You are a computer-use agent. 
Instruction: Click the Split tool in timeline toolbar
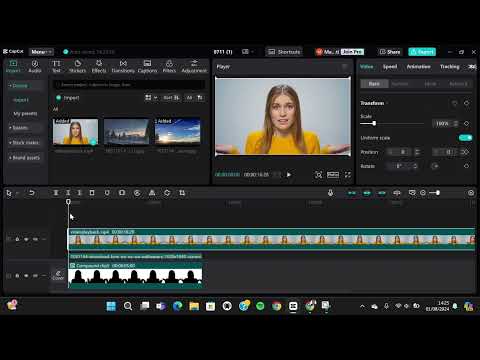(56, 193)
